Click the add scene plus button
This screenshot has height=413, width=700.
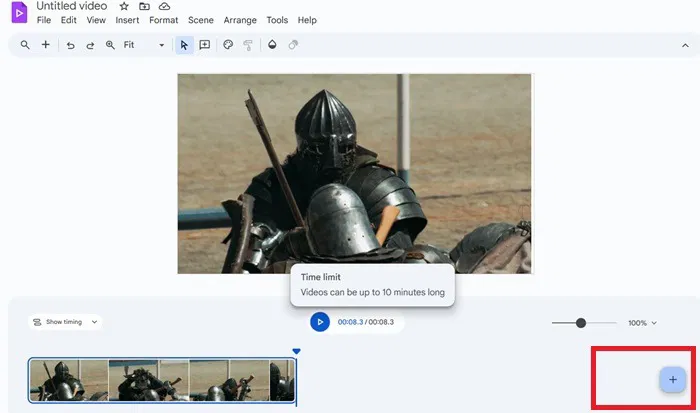(x=672, y=379)
